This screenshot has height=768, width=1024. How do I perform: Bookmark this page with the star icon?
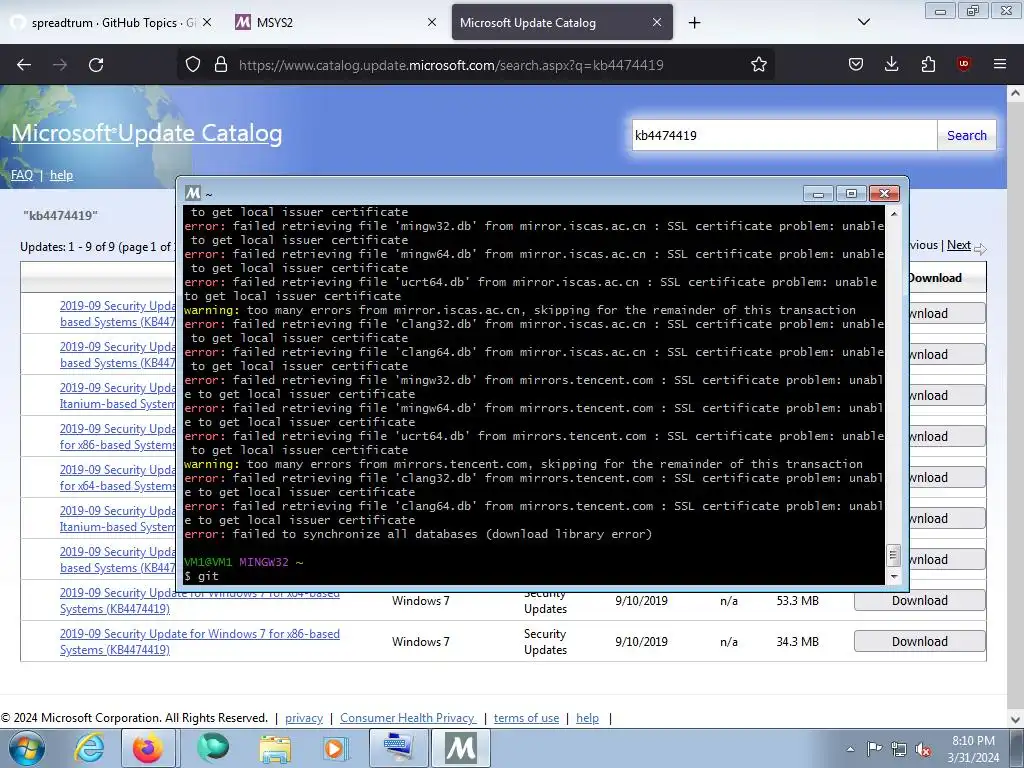758,65
